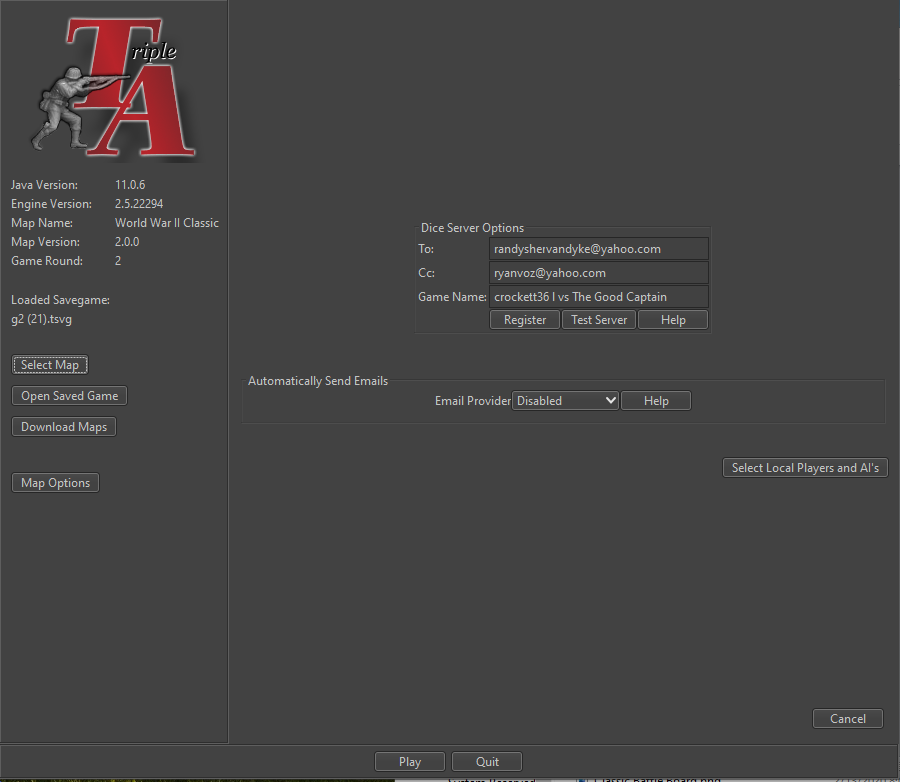Click the World War II Classic map name
Screen dimensions: 900x782
(x=166, y=223)
